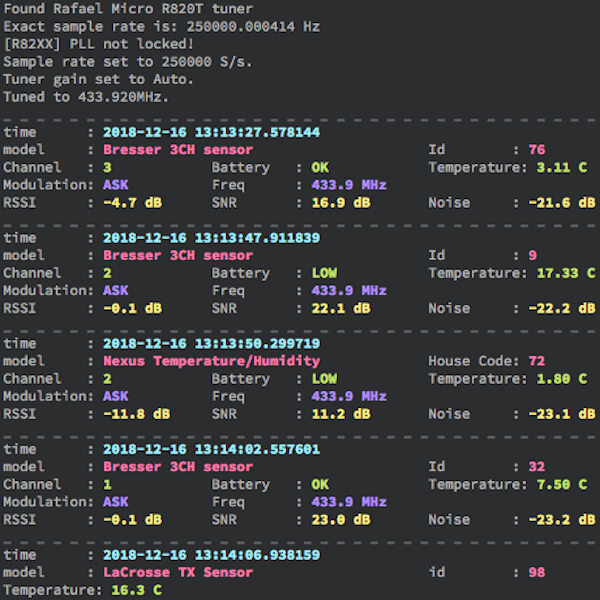Click the House Code value '72'
This screenshot has width=600, height=600.
point(537,361)
